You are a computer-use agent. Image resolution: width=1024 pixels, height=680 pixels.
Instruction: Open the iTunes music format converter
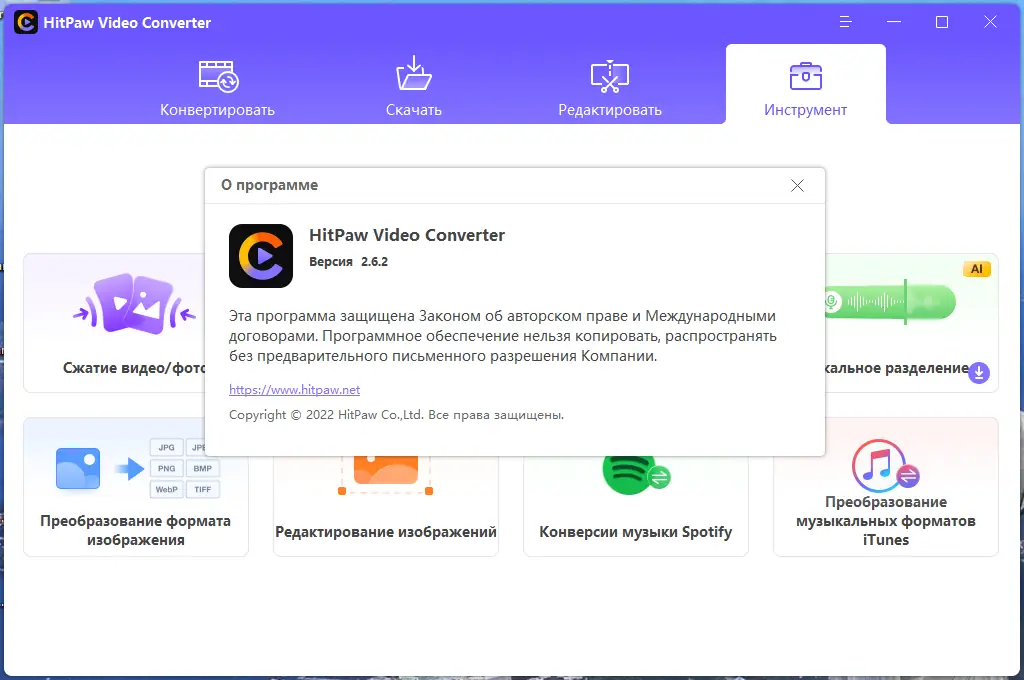[885, 465]
